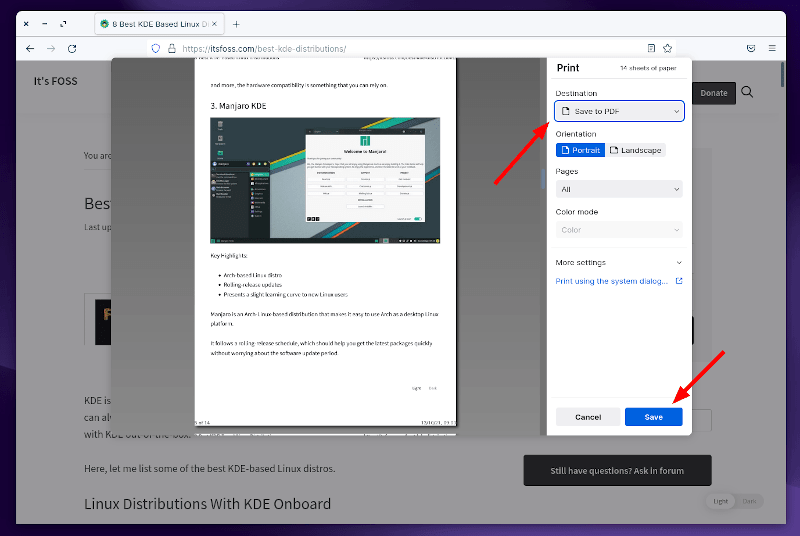
Task: Click Print using the system dialog link
Action: tap(612, 281)
